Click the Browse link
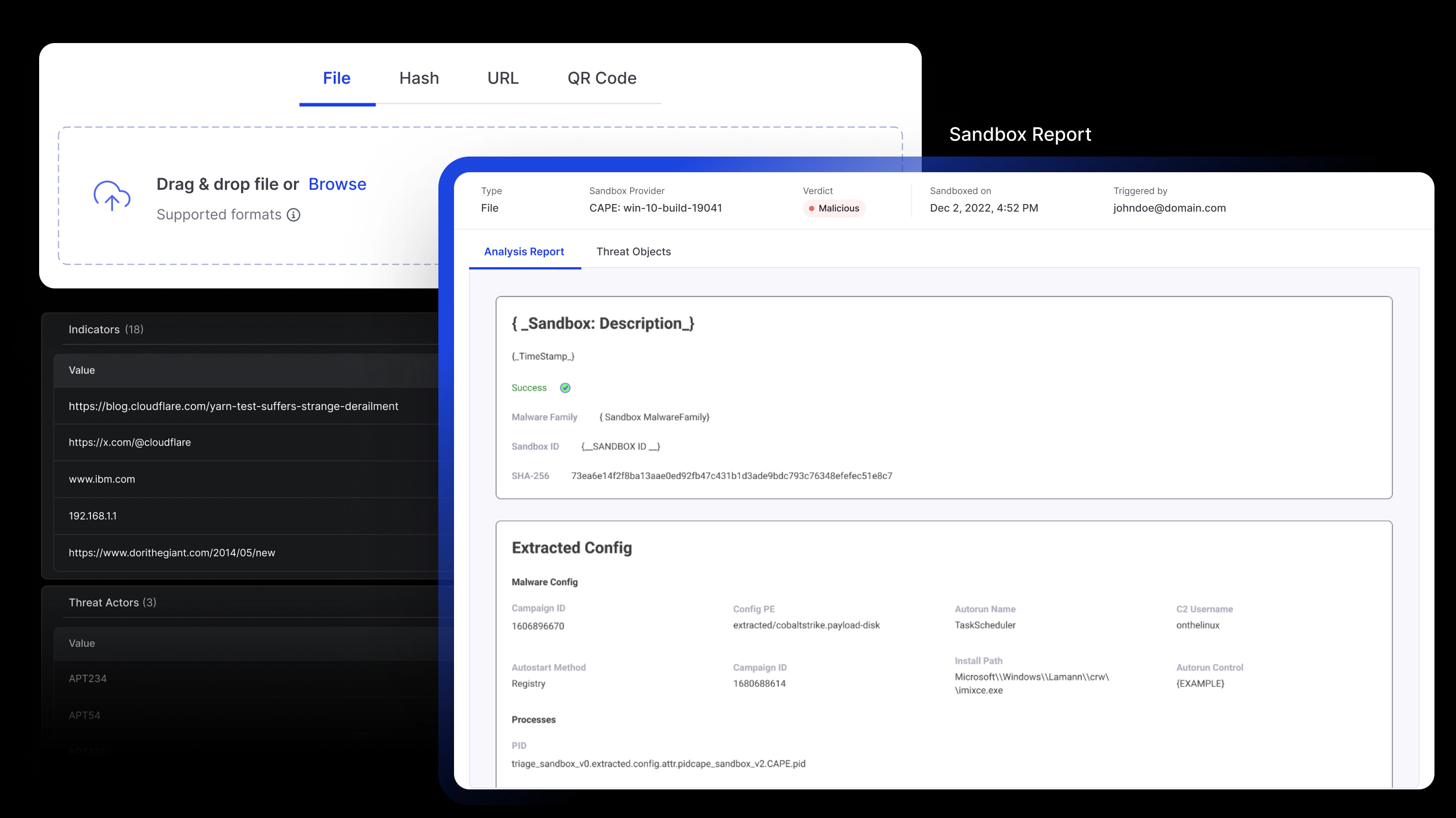This screenshot has height=818, width=1456. [x=337, y=184]
